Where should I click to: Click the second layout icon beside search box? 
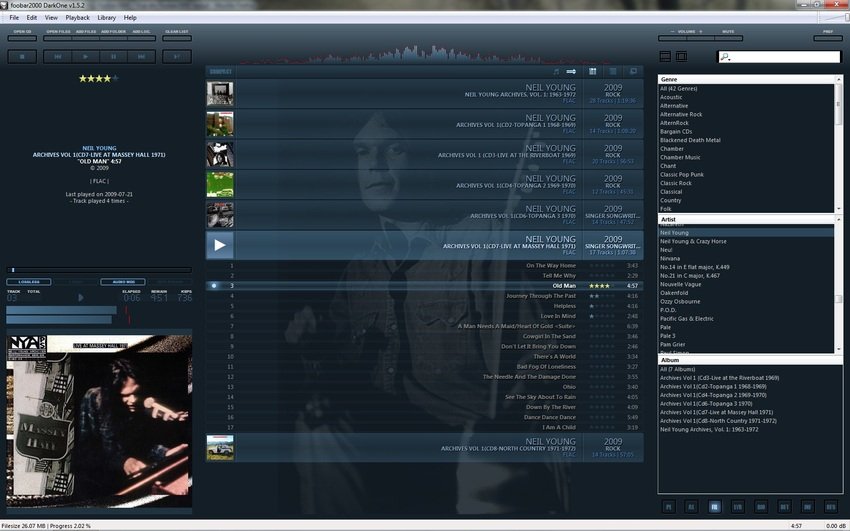[681, 56]
